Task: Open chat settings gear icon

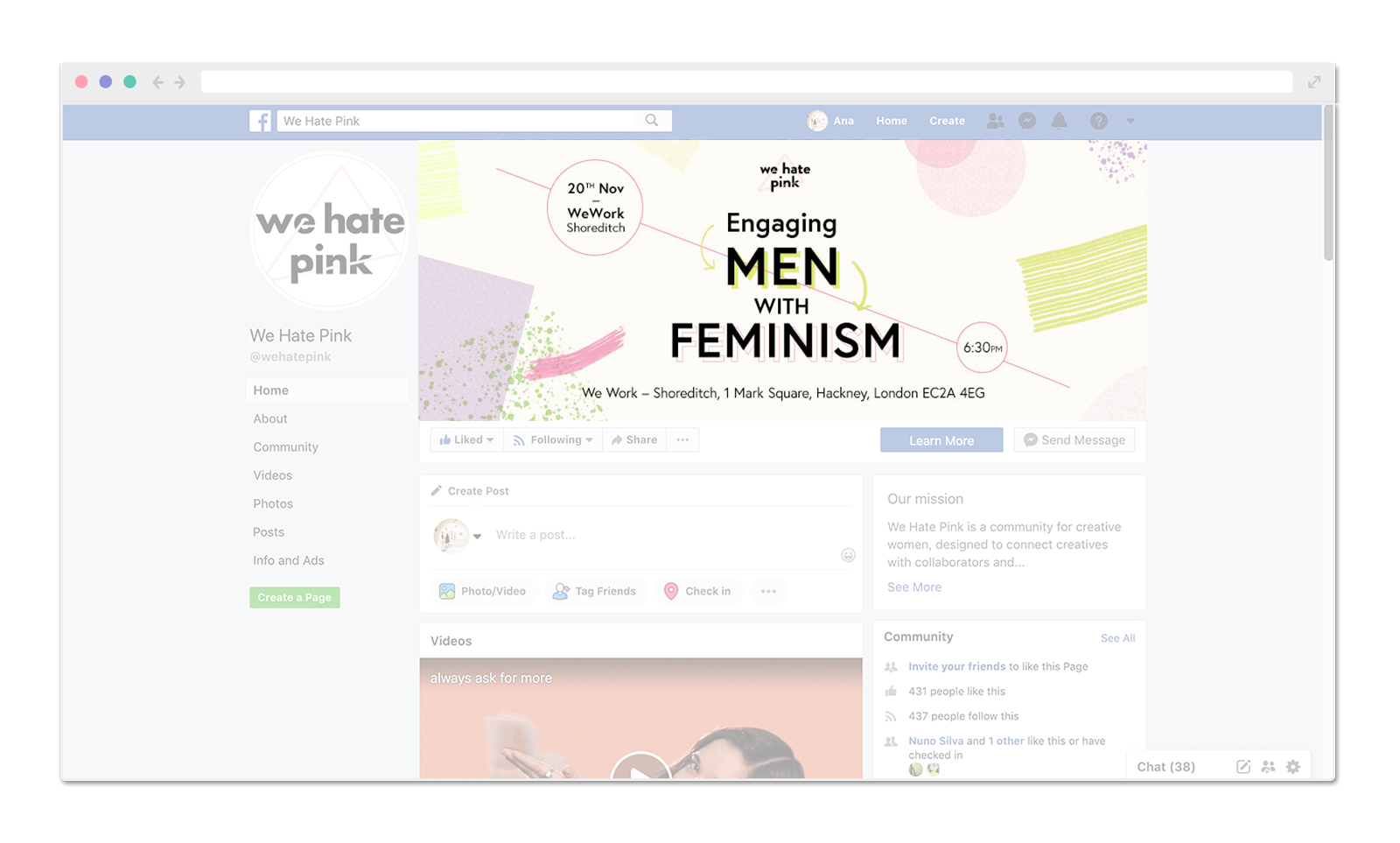Action: (1293, 767)
